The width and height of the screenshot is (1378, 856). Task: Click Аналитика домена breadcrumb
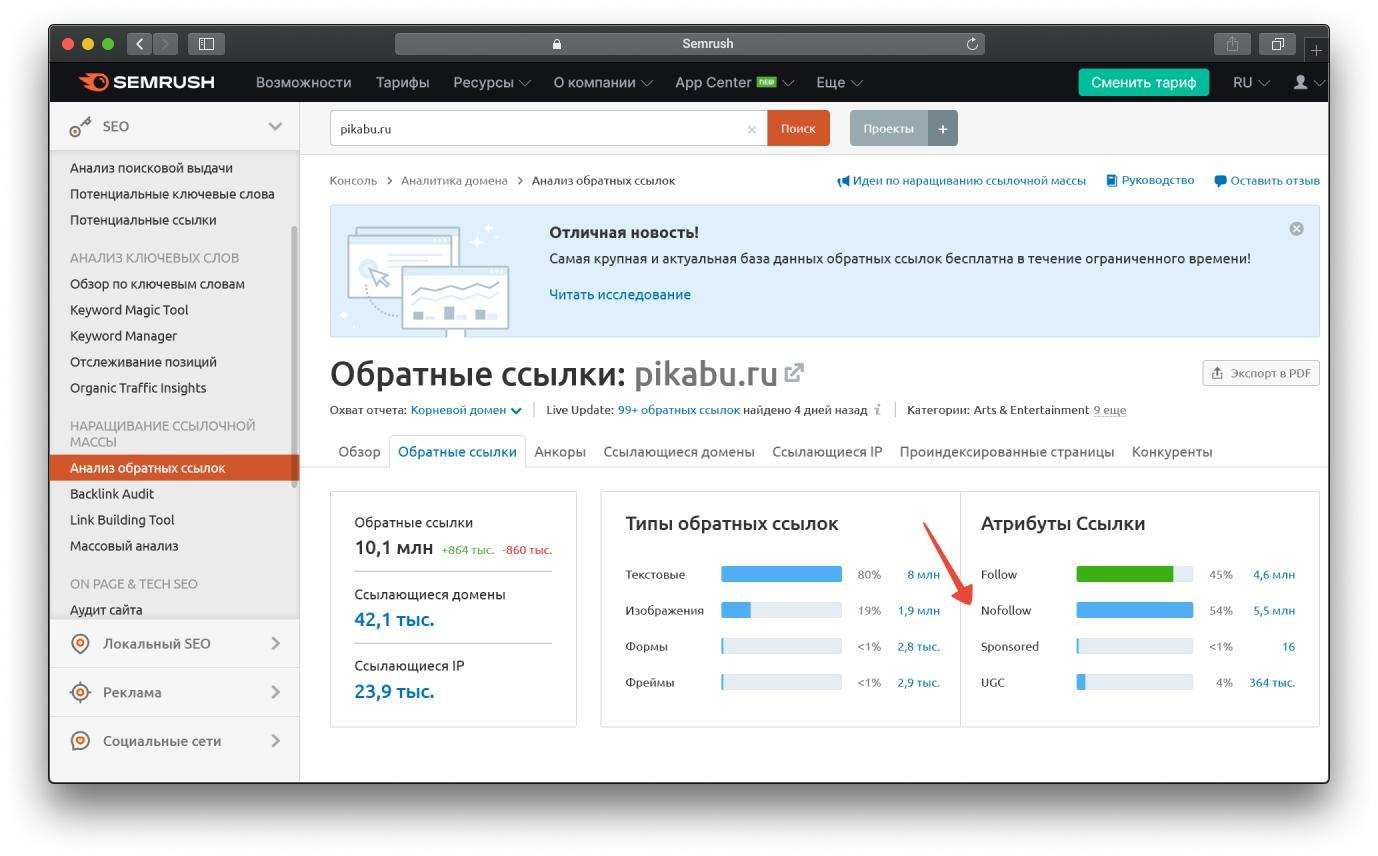pyautogui.click(x=454, y=181)
